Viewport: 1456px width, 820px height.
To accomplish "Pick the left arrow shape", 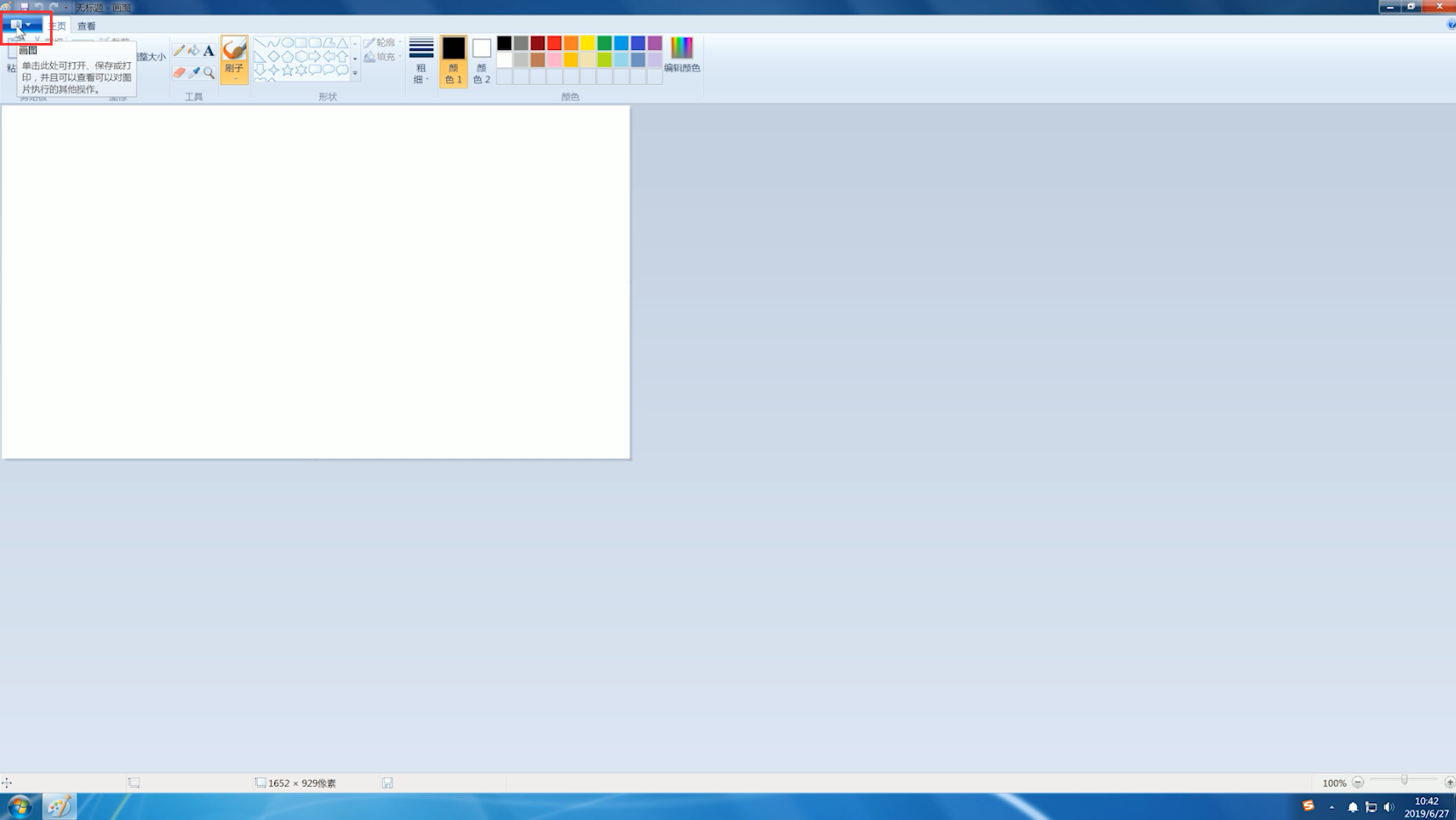I will (329, 57).
